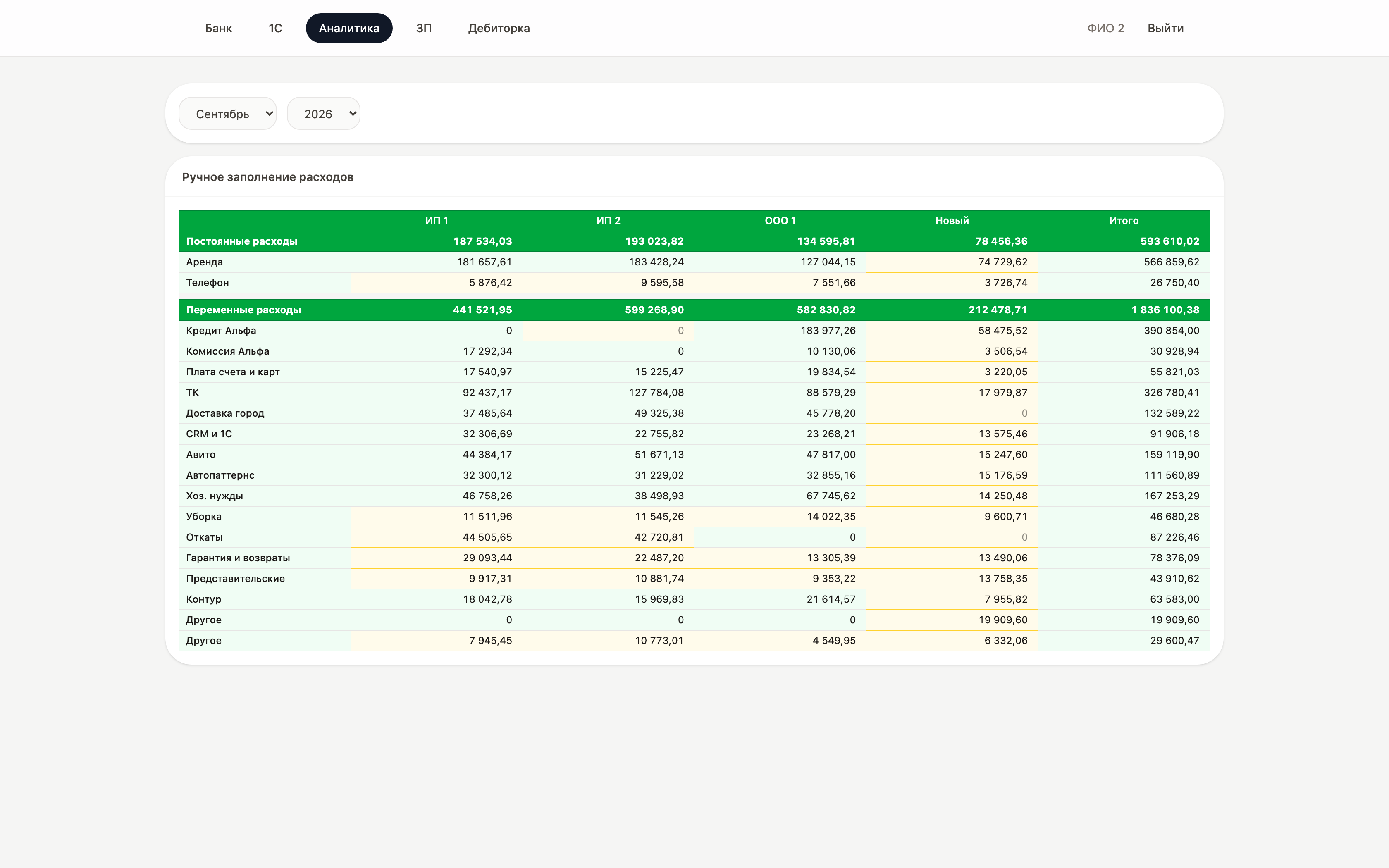Click the Выйти logout link
The height and width of the screenshot is (868, 1389).
coord(1165,28)
